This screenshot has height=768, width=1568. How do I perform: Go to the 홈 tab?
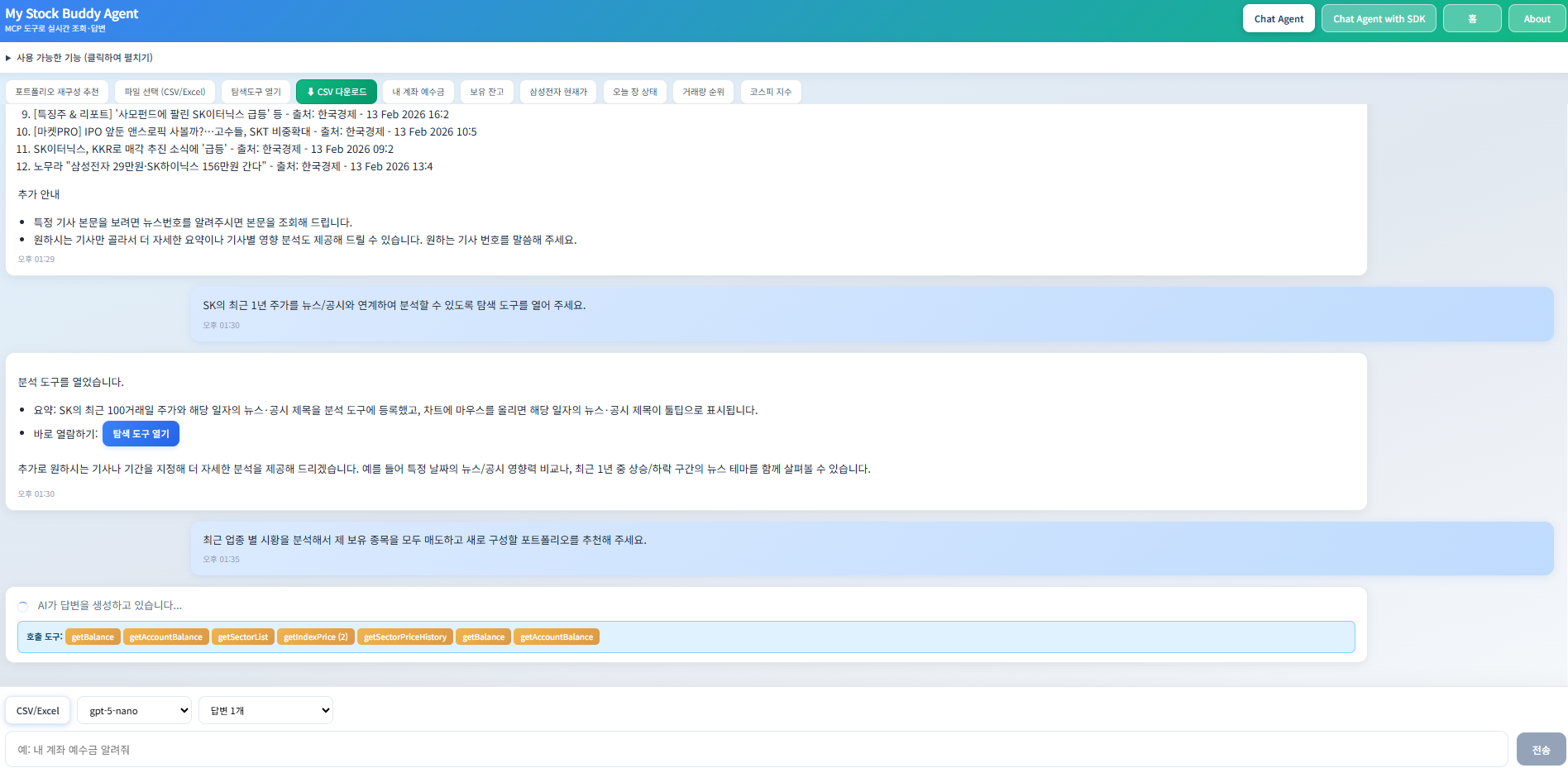[1471, 19]
